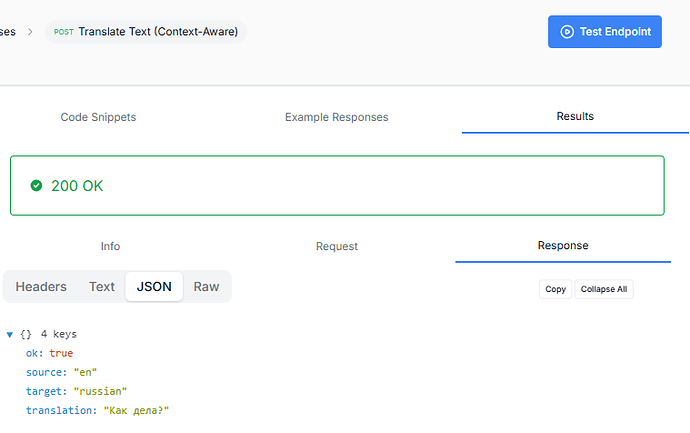Copy the response content
The width and height of the screenshot is (690, 433).
pyautogui.click(x=555, y=289)
